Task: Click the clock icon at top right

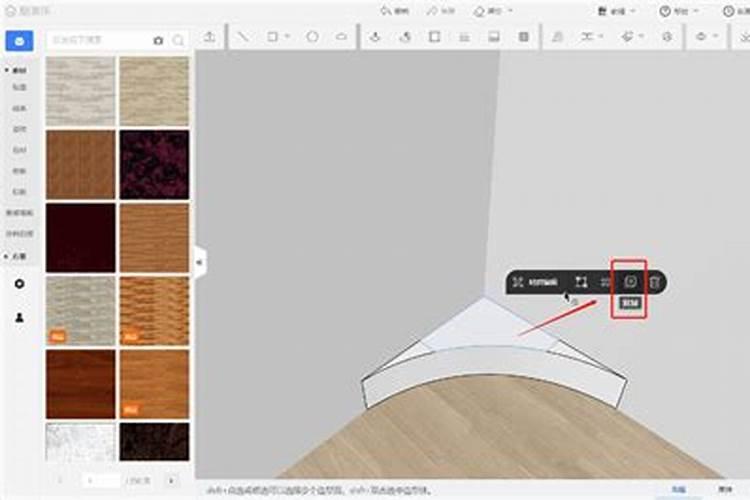Action: (x=728, y=11)
